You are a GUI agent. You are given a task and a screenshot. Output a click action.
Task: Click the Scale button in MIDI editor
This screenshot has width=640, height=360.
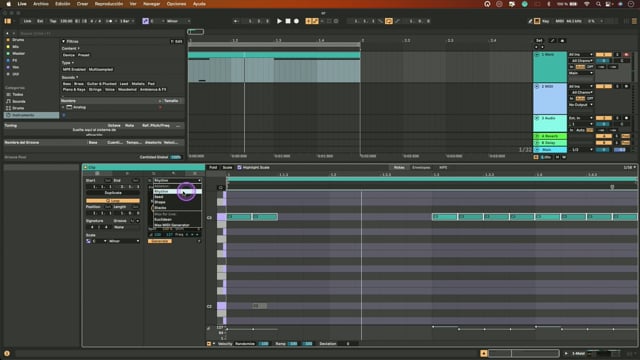227,167
